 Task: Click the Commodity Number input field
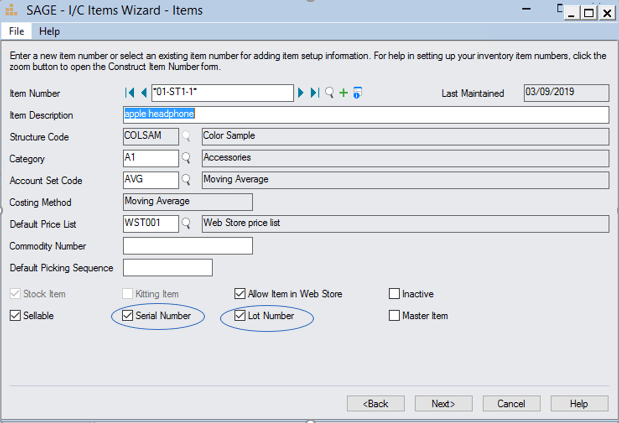tap(188, 246)
